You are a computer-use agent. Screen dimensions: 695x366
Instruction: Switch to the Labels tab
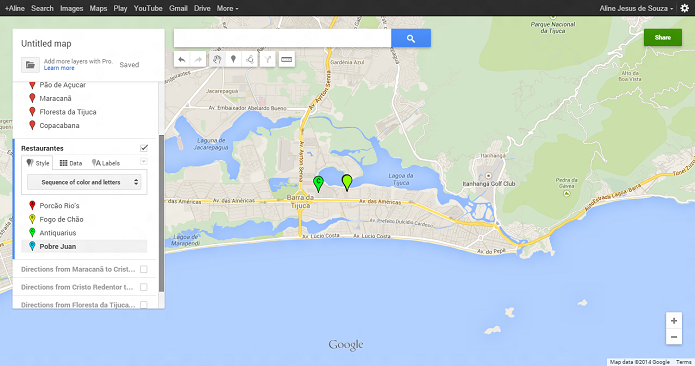click(x=106, y=163)
